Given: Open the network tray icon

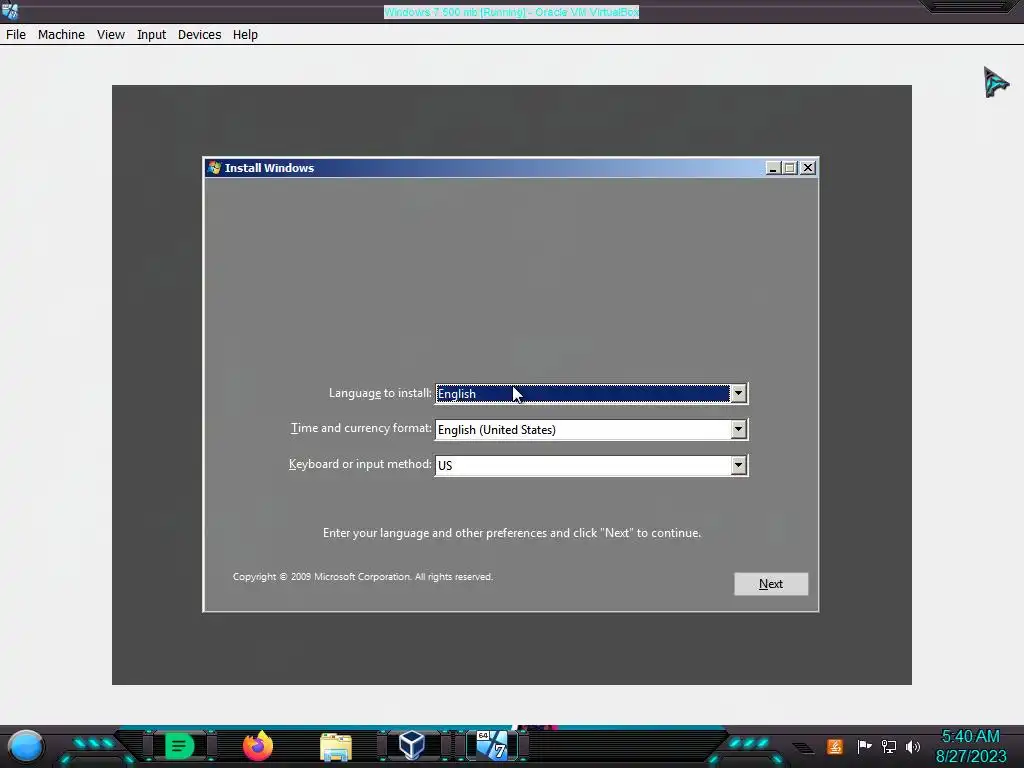Looking at the screenshot, I should tap(889, 746).
